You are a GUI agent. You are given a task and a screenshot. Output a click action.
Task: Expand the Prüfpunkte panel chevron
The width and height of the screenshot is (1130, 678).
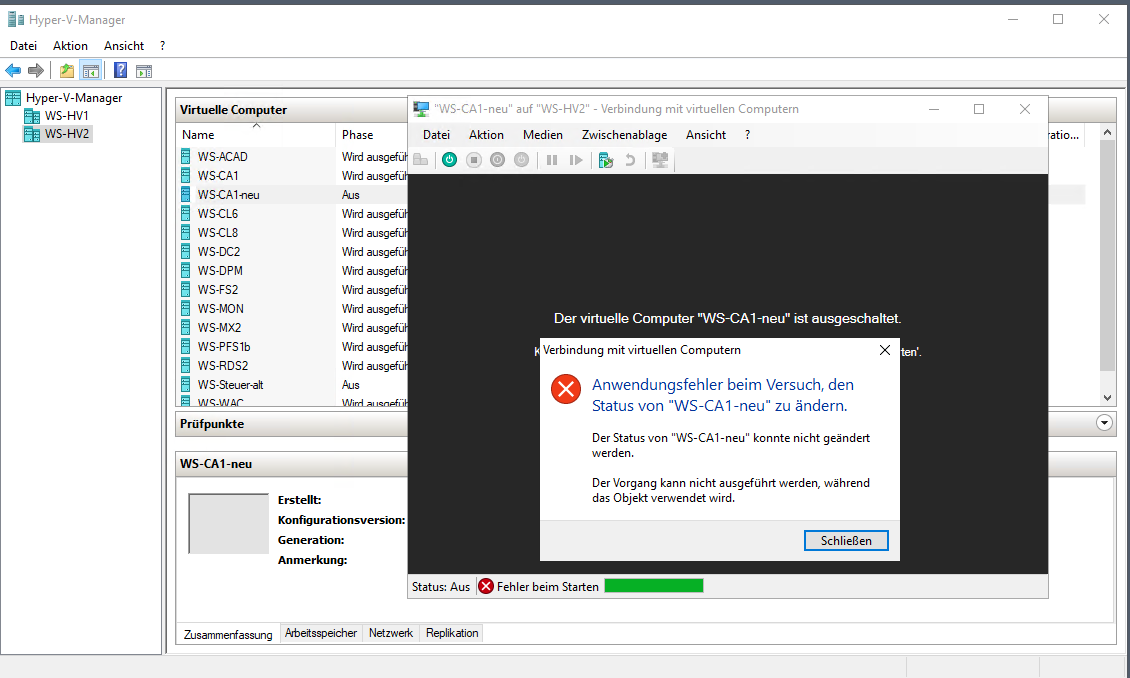point(1104,423)
